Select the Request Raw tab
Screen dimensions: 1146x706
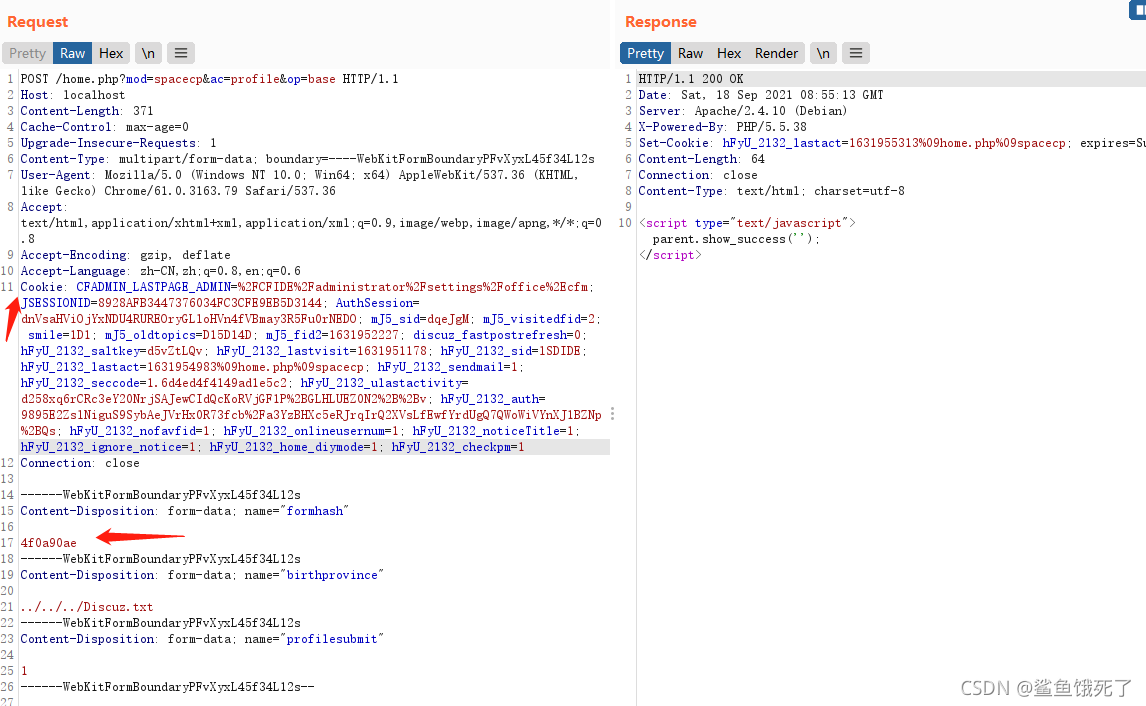click(x=72, y=53)
